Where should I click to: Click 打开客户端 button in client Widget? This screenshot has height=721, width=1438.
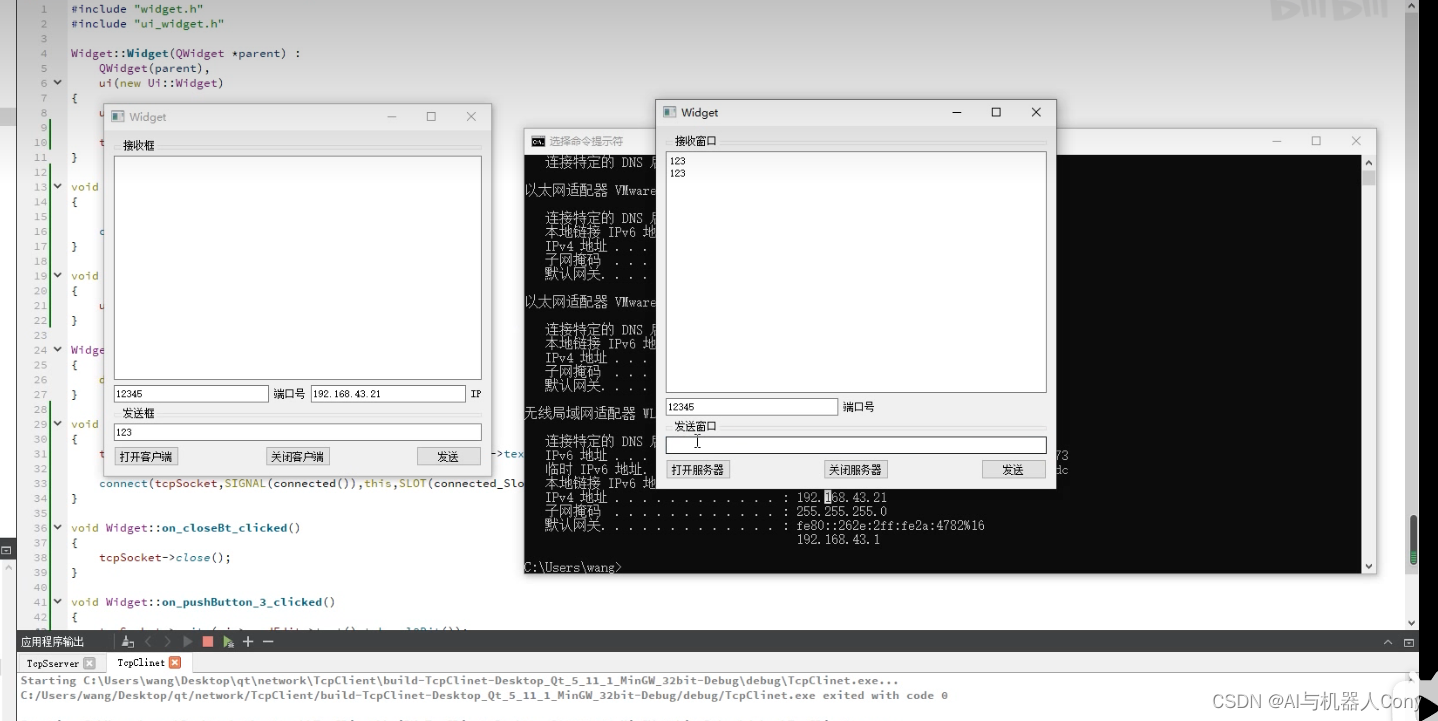pos(146,456)
